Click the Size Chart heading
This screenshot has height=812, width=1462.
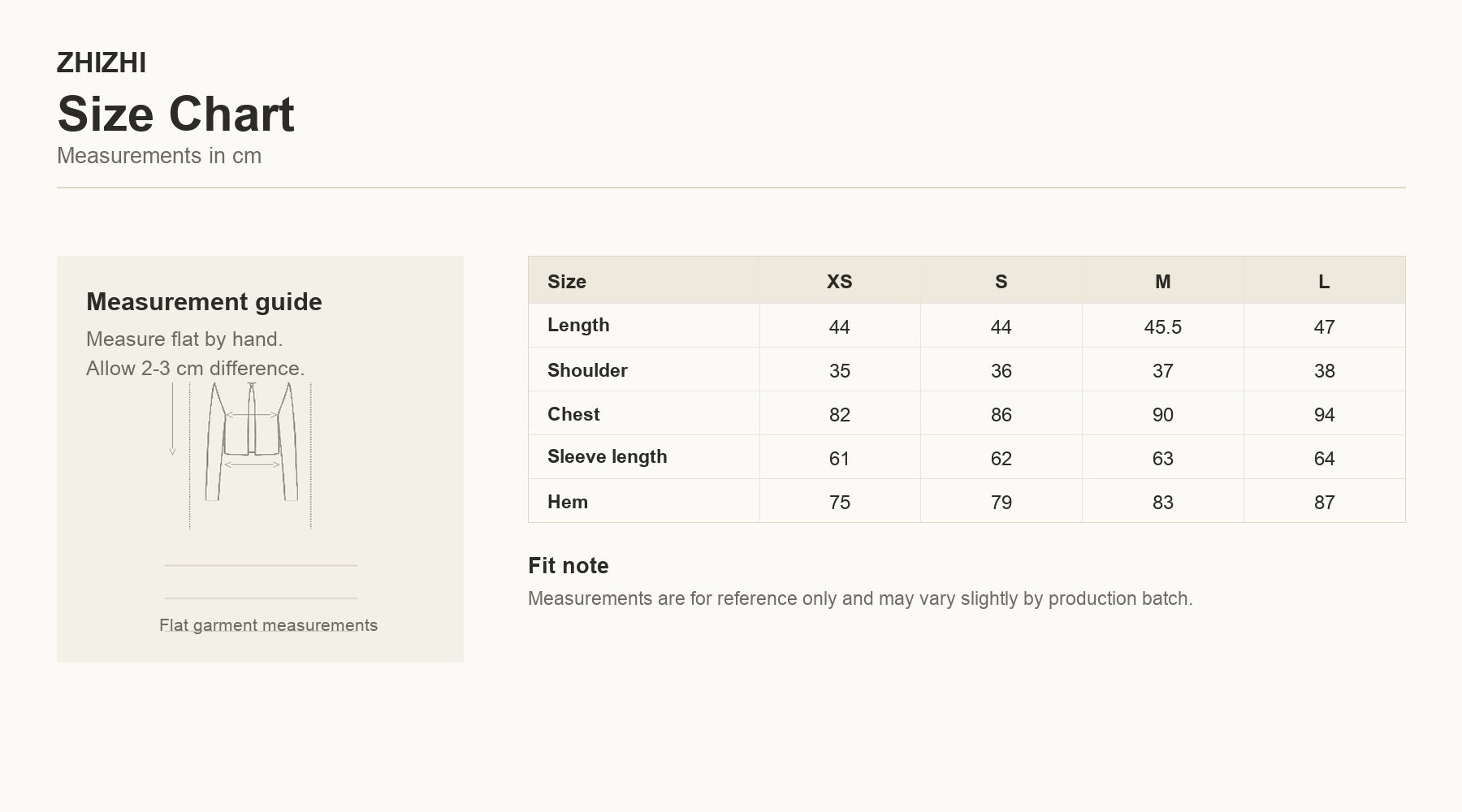click(175, 114)
